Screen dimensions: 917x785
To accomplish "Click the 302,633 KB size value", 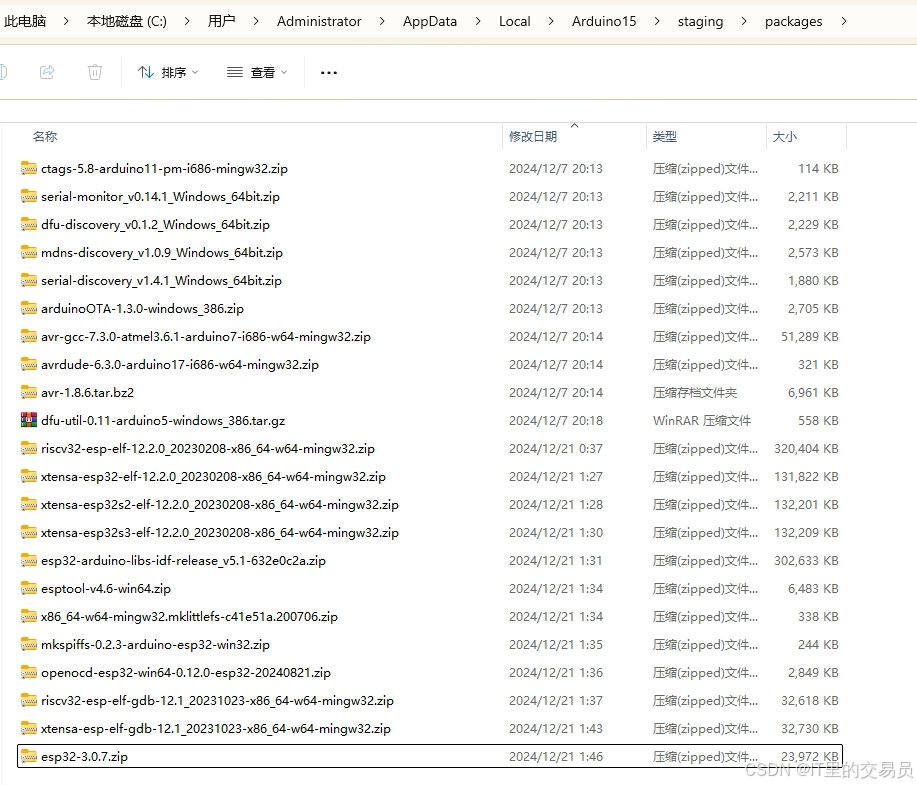I will (806, 560).
